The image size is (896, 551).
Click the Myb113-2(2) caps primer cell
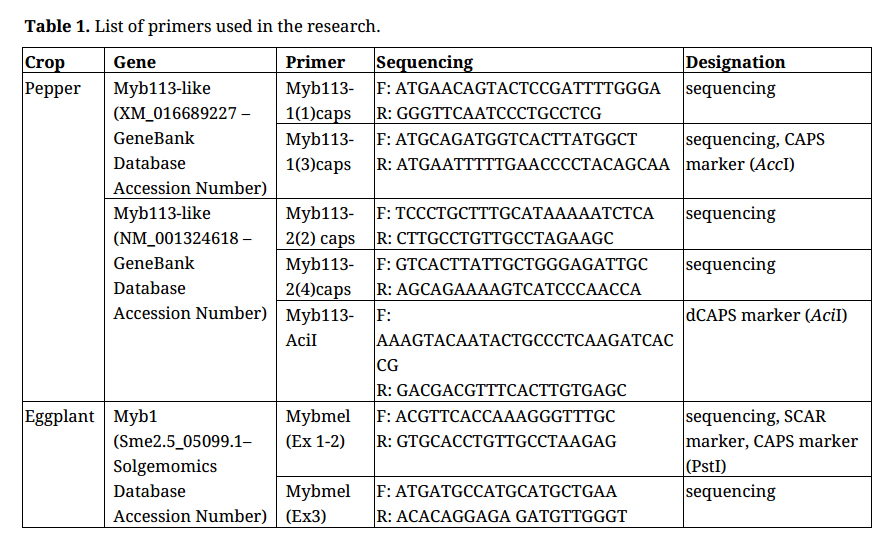(320, 226)
